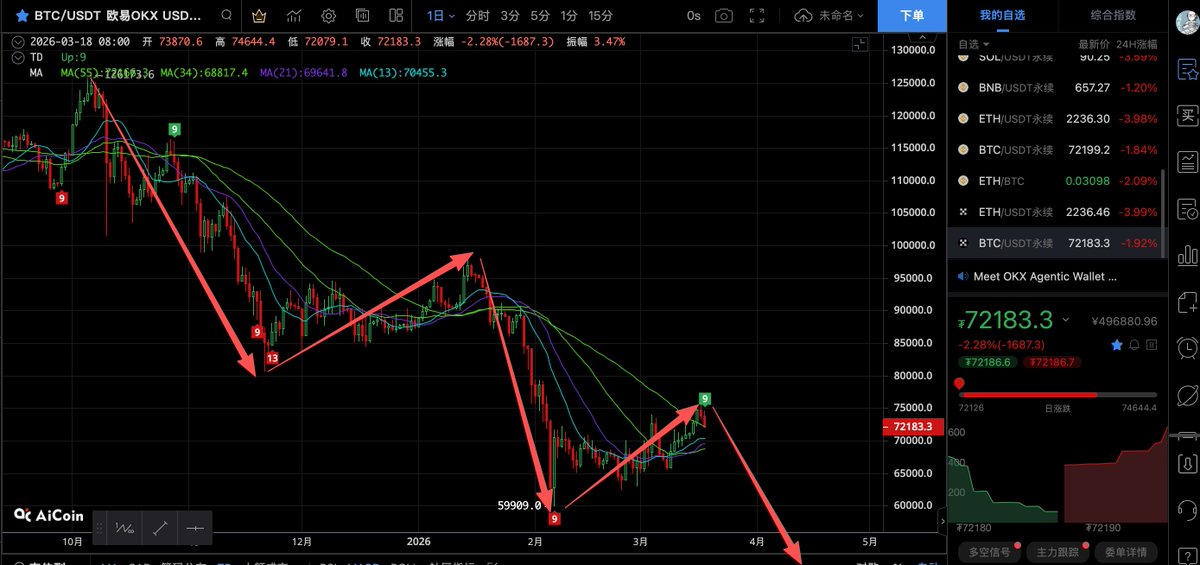This screenshot has height=565, width=1200.
Task: Open the 自选 watchlist filter dropdown
Action: pyautogui.click(x=974, y=44)
